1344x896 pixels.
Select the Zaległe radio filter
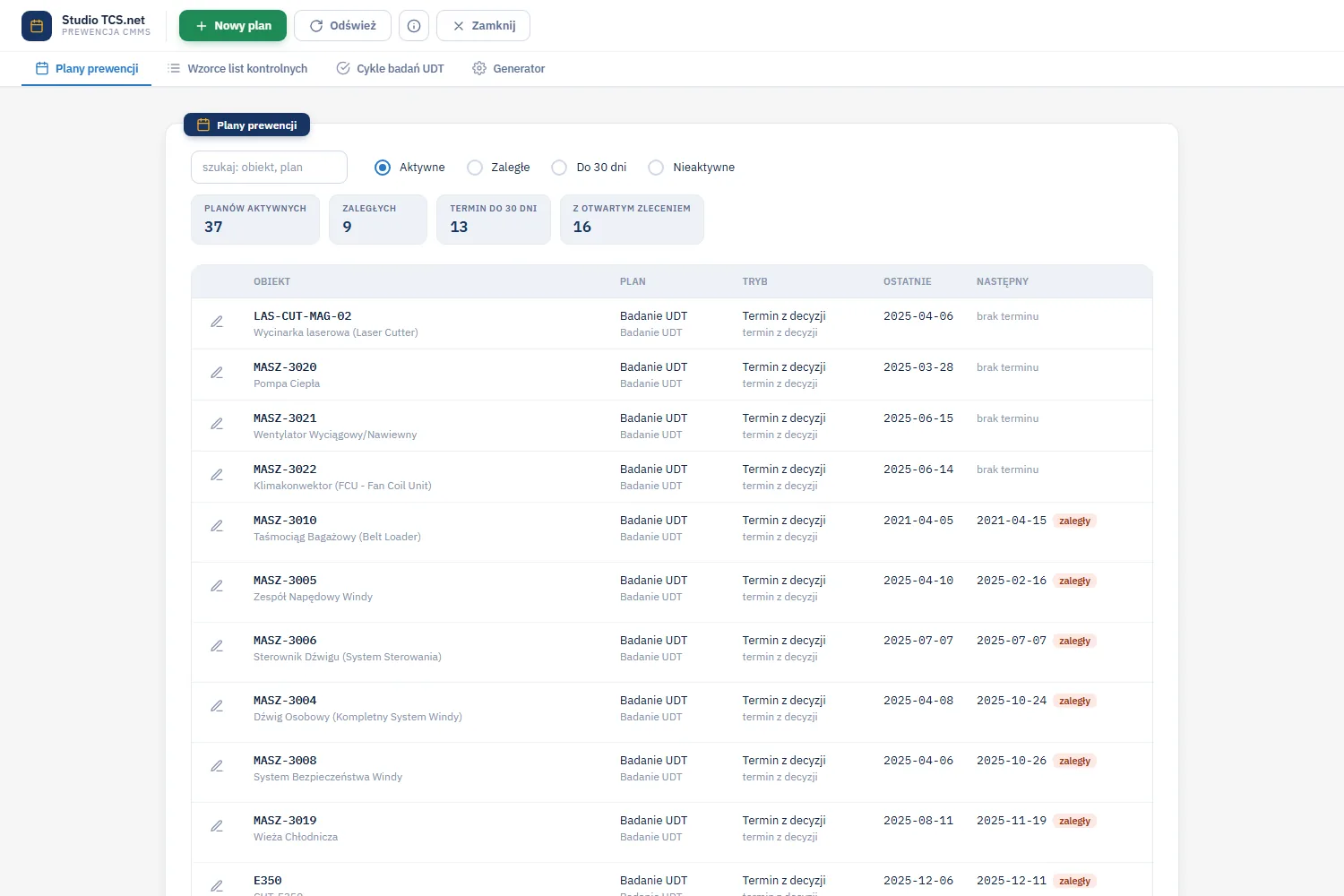click(x=475, y=168)
